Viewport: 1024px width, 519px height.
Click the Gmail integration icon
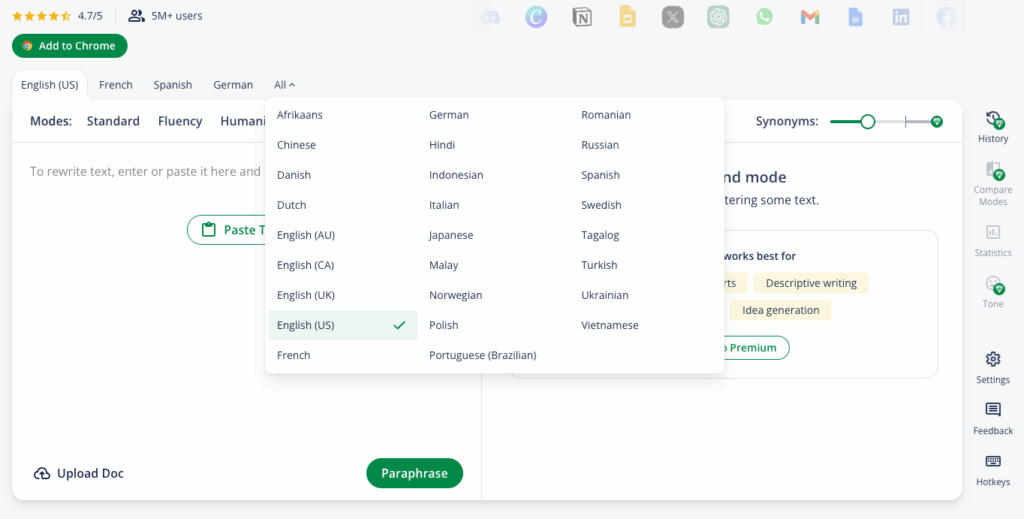point(810,18)
